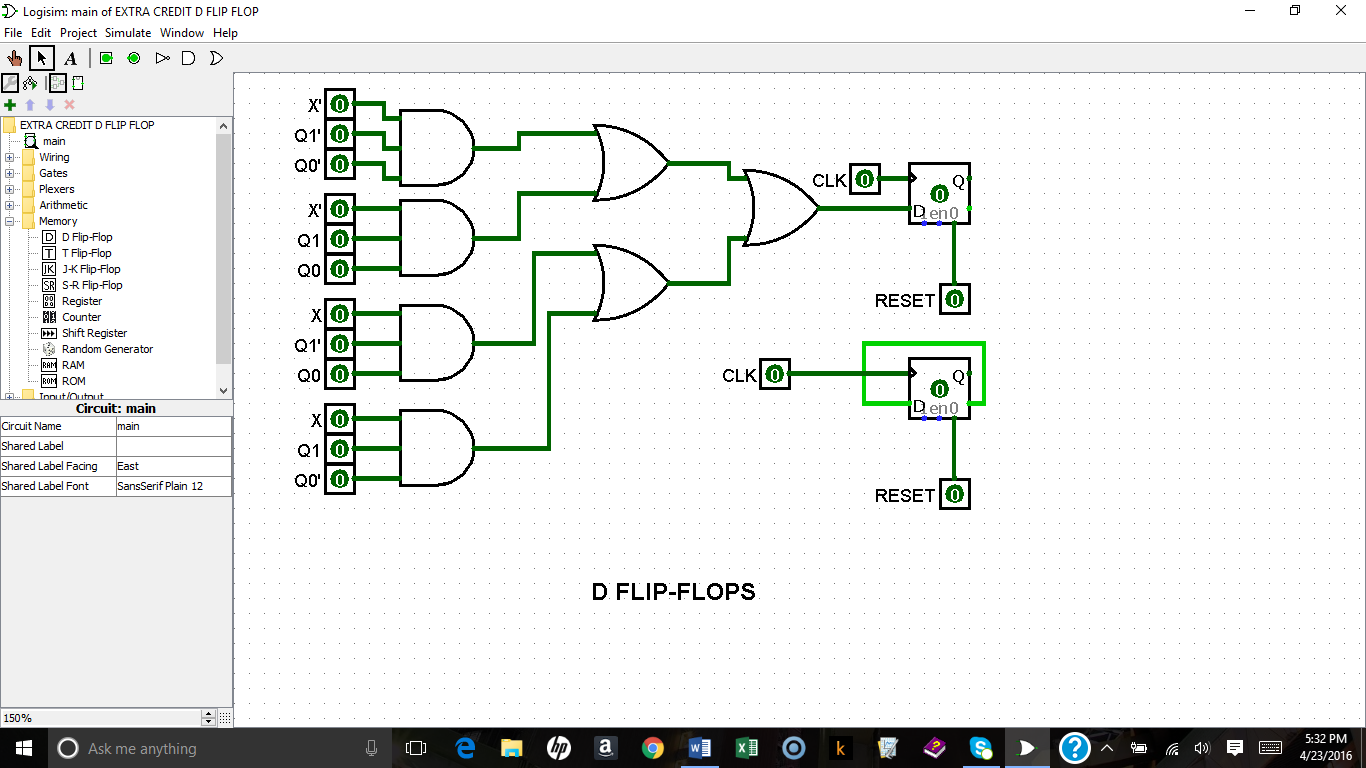Image resolution: width=1366 pixels, height=768 pixels.
Task: Choose the input pin tool in toolbar
Action: click(106, 58)
